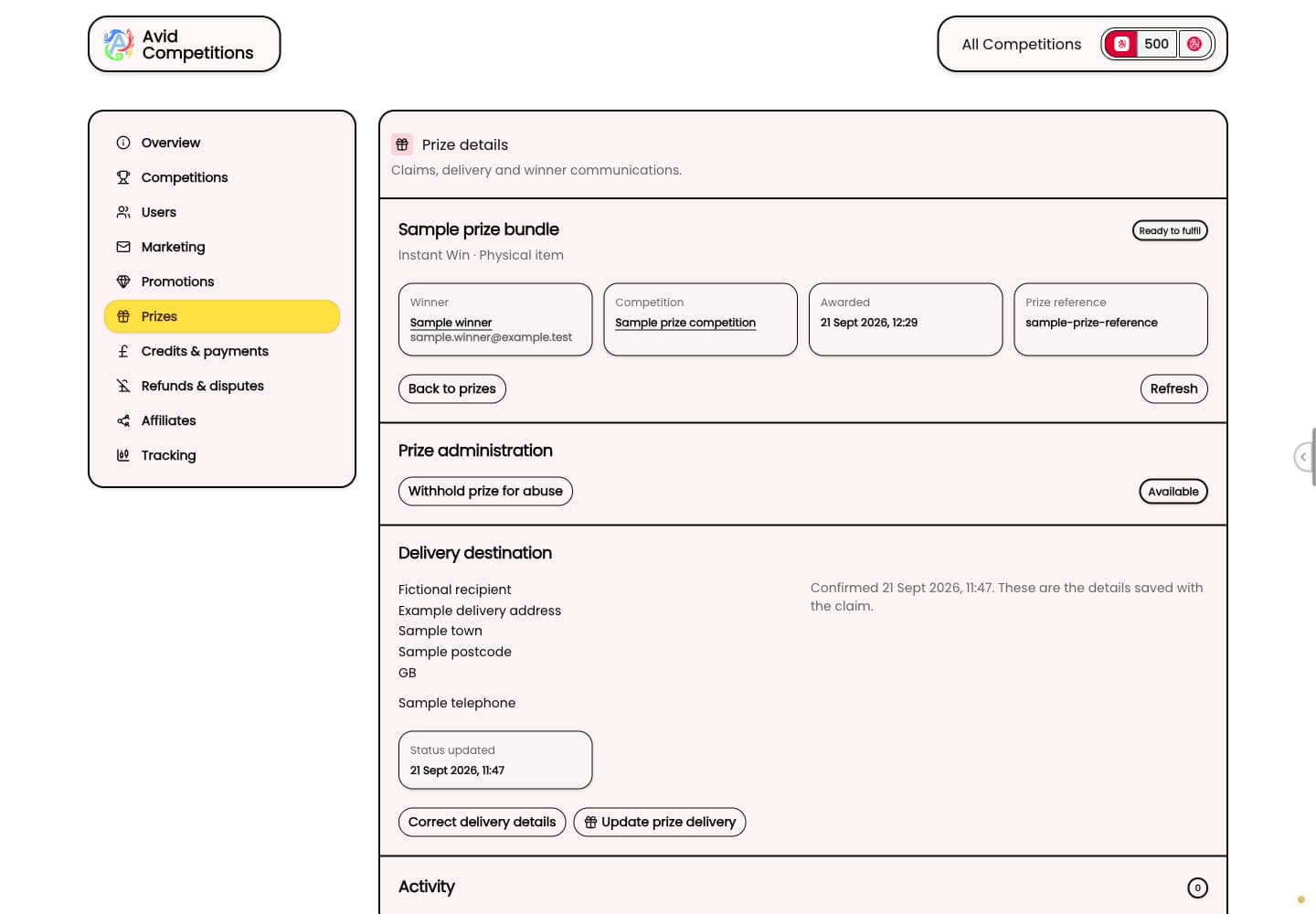This screenshot has width=1316, height=914.
Task: Click the Tracking chart icon
Action: (x=123, y=455)
